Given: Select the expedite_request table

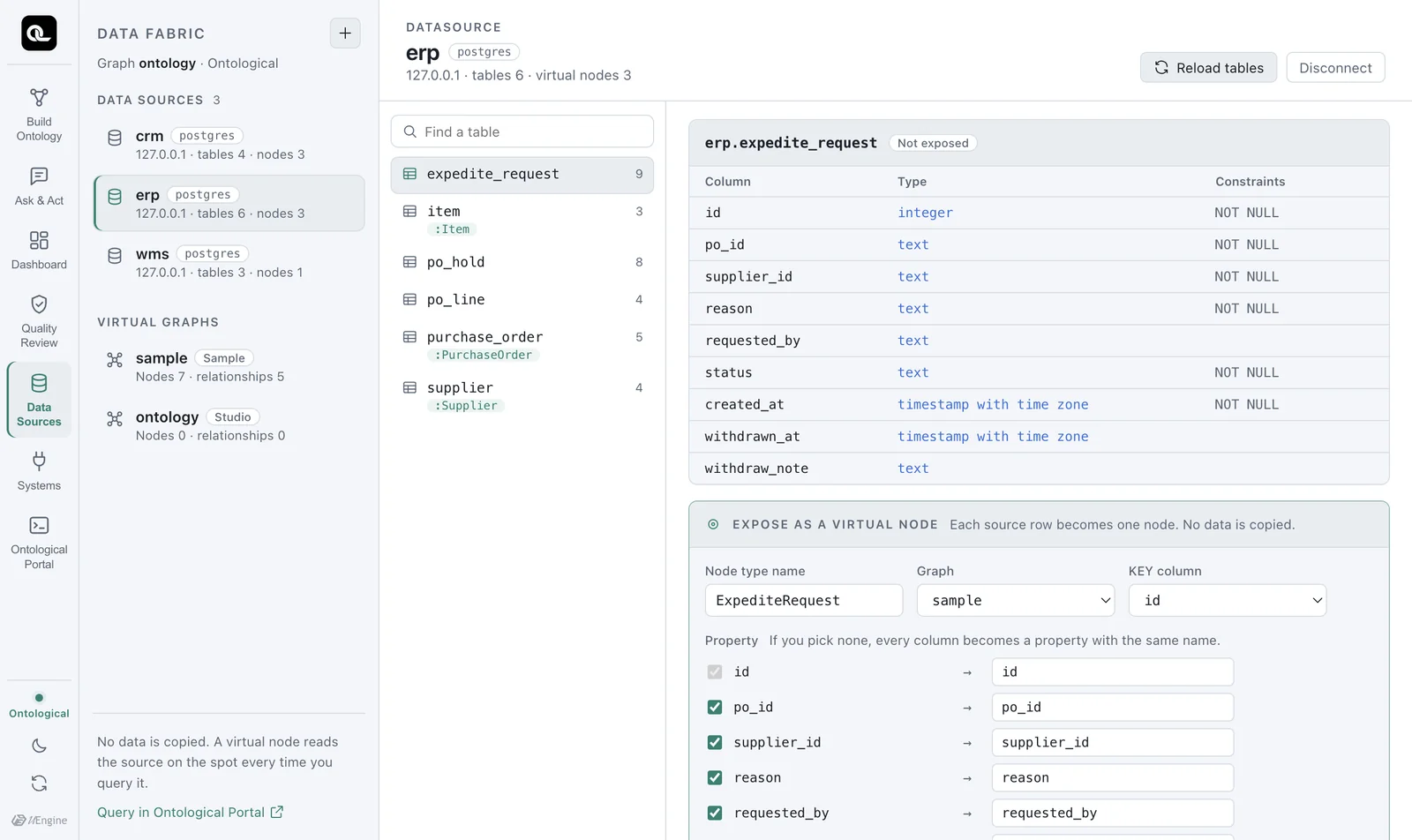Looking at the screenshot, I should [x=522, y=175].
